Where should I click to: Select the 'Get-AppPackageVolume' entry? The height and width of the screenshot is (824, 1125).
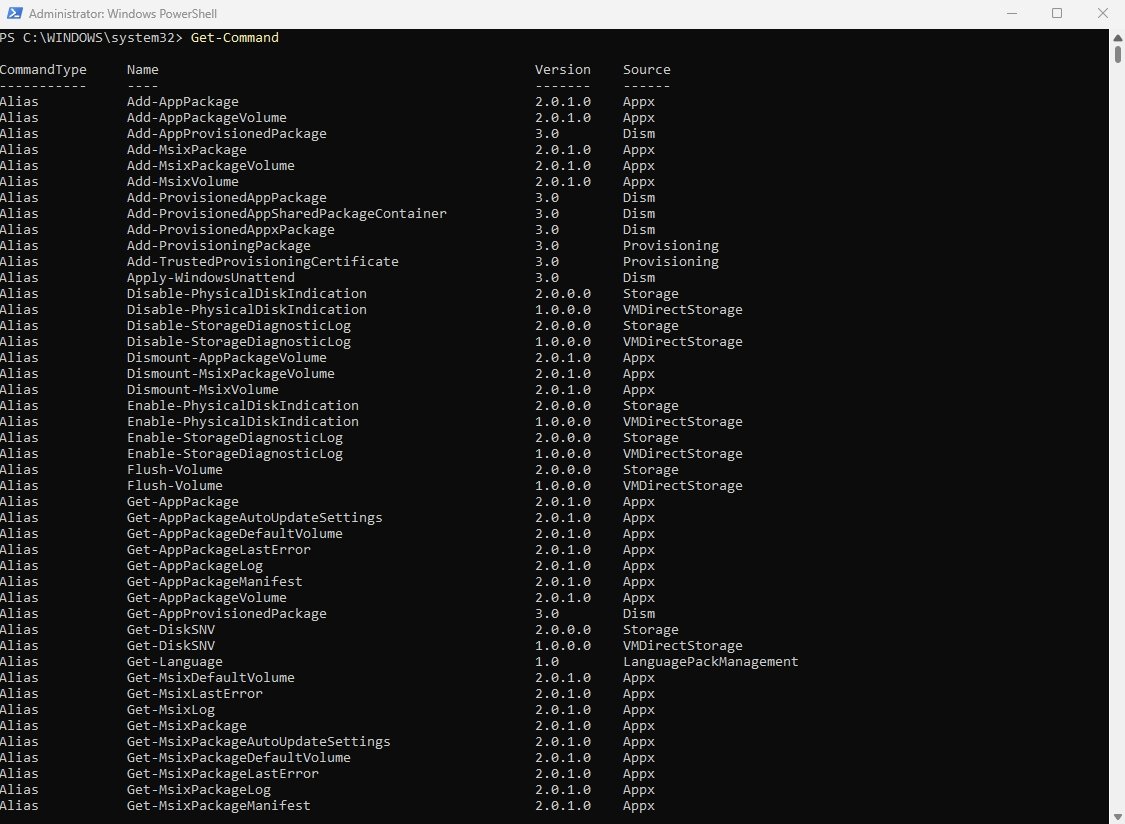click(x=207, y=598)
